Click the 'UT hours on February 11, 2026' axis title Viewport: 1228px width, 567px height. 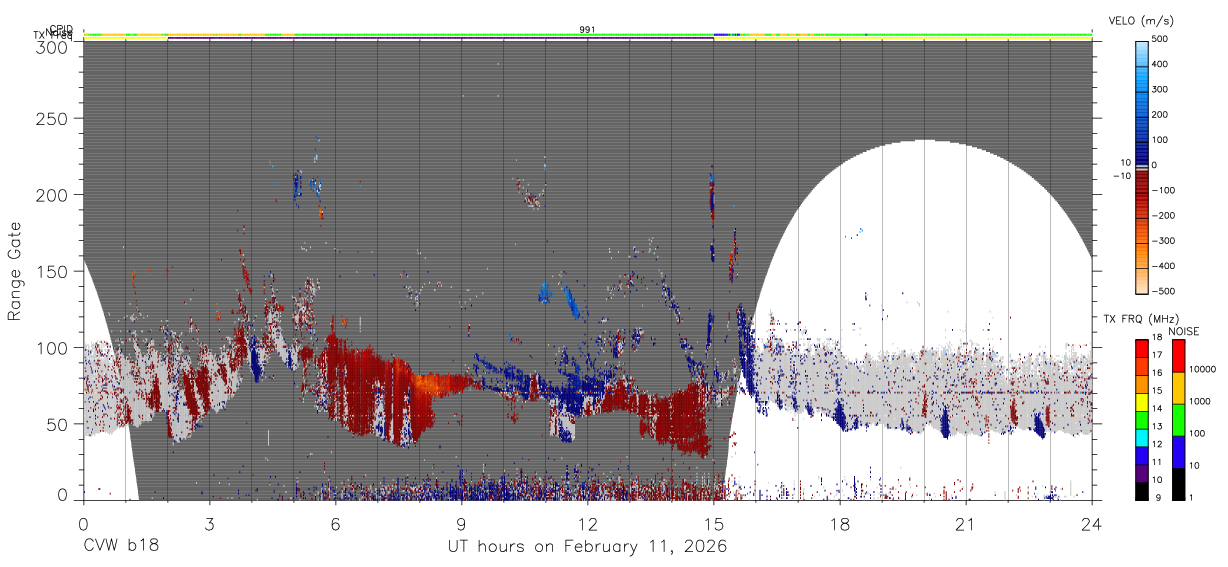click(x=587, y=547)
